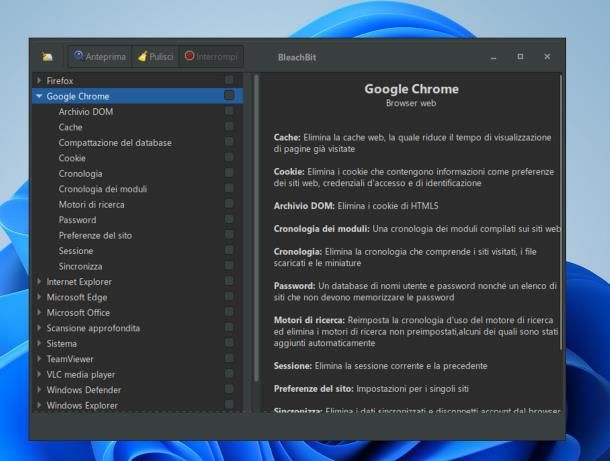Select the Google Chrome row label
610x461 pixels.
78,96
